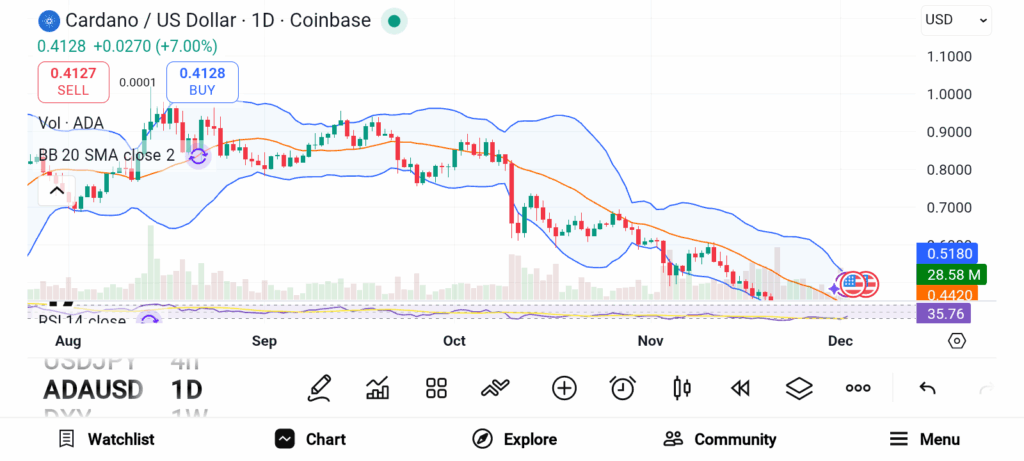Image resolution: width=1024 pixels, height=461 pixels.
Task: Open the Community tab
Action: point(720,439)
